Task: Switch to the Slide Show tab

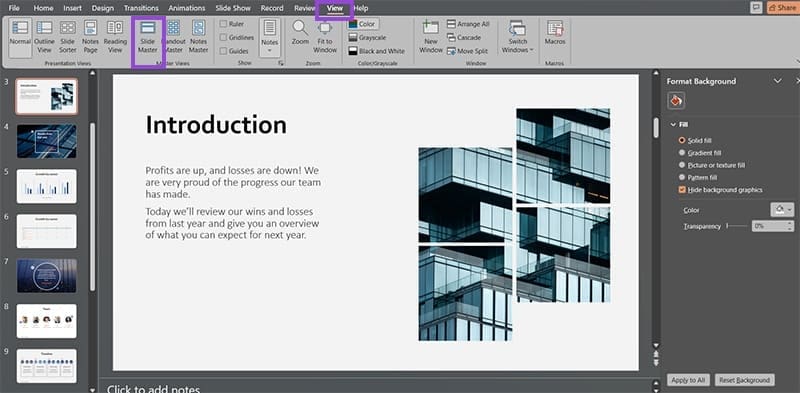Action: click(x=233, y=8)
